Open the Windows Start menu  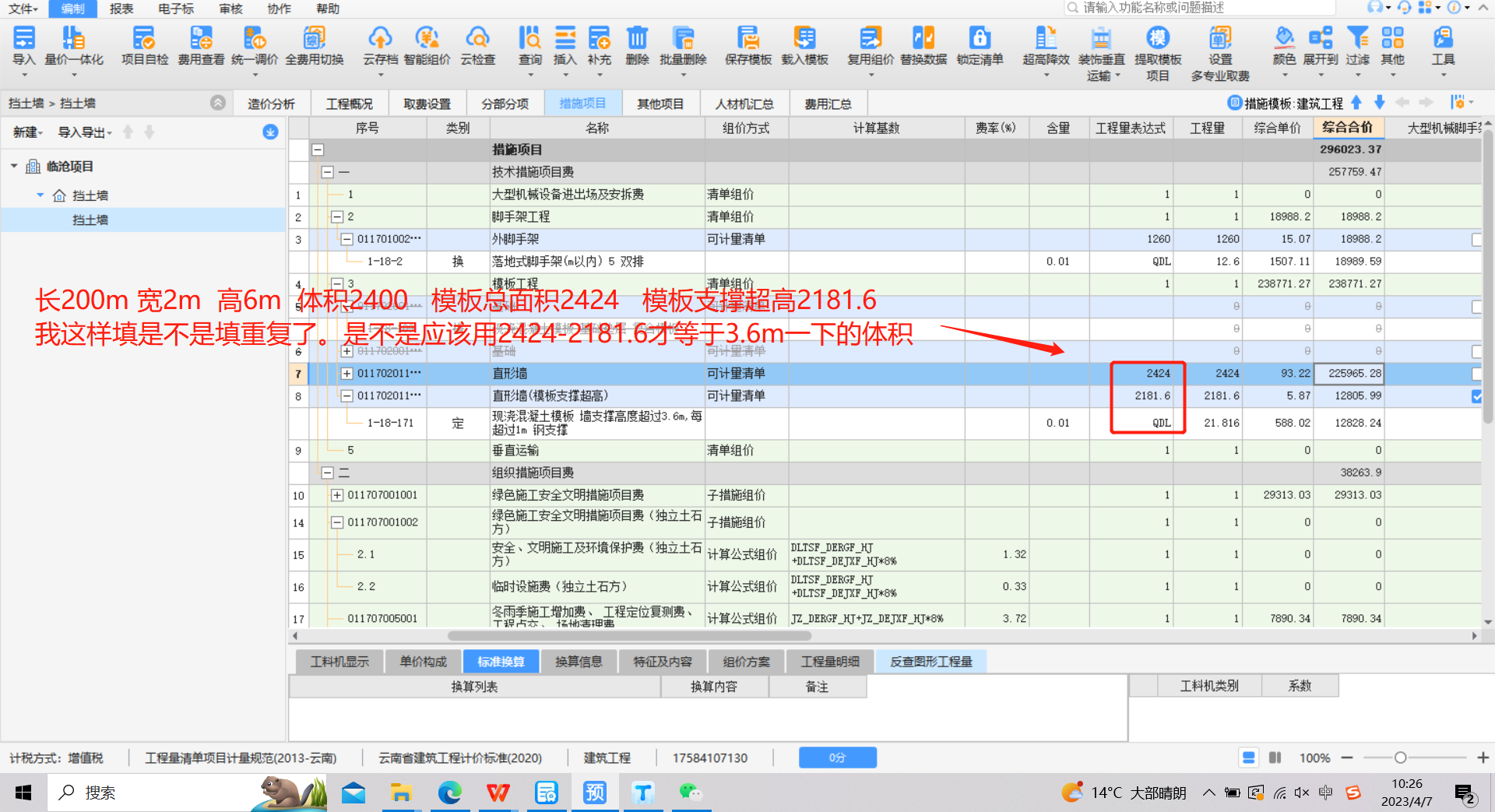pyautogui.click(x=23, y=793)
